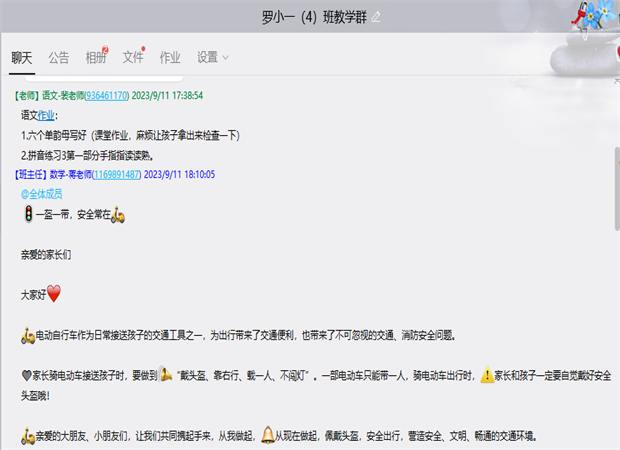Click QQ number 936461170 link
The image size is (620, 450).
pos(107,96)
